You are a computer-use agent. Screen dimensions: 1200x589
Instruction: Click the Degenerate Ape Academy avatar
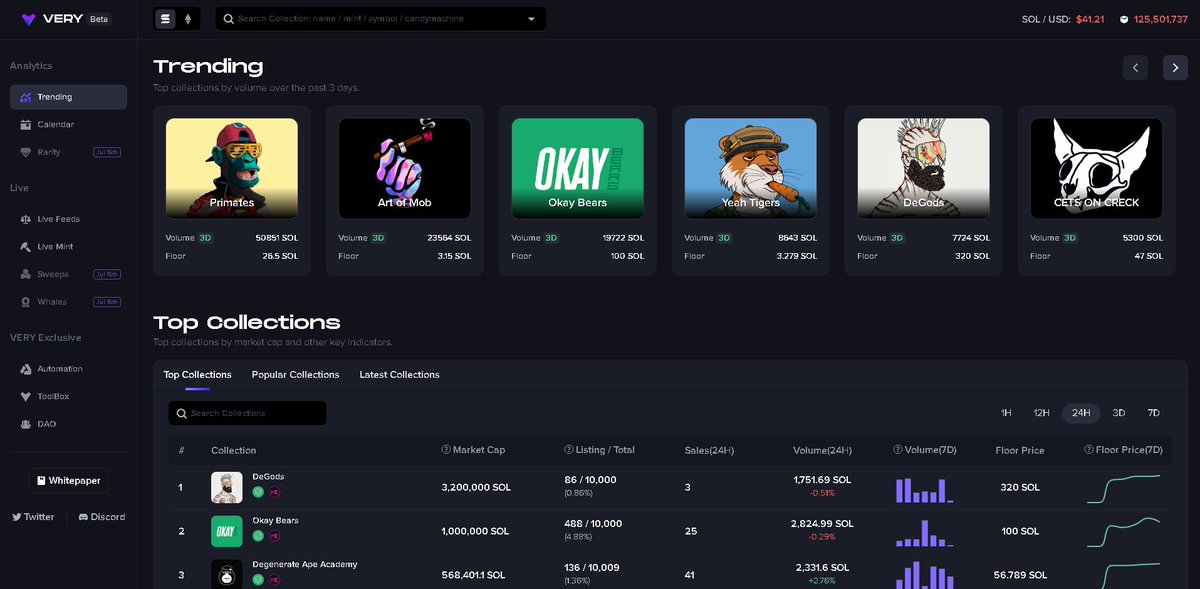[226, 574]
